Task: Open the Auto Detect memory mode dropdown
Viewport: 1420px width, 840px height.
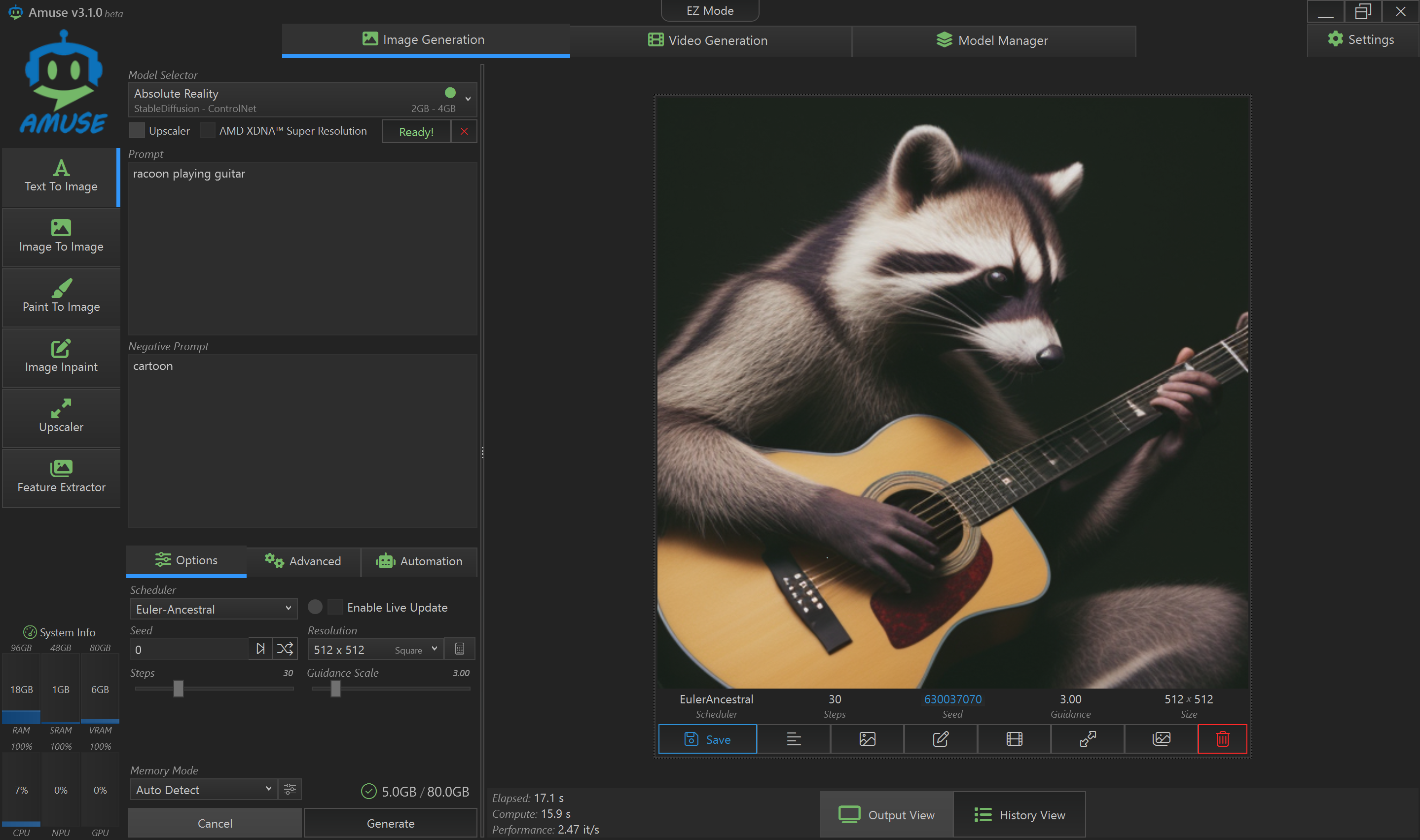Action: pyautogui.click(x=204, y=789)
